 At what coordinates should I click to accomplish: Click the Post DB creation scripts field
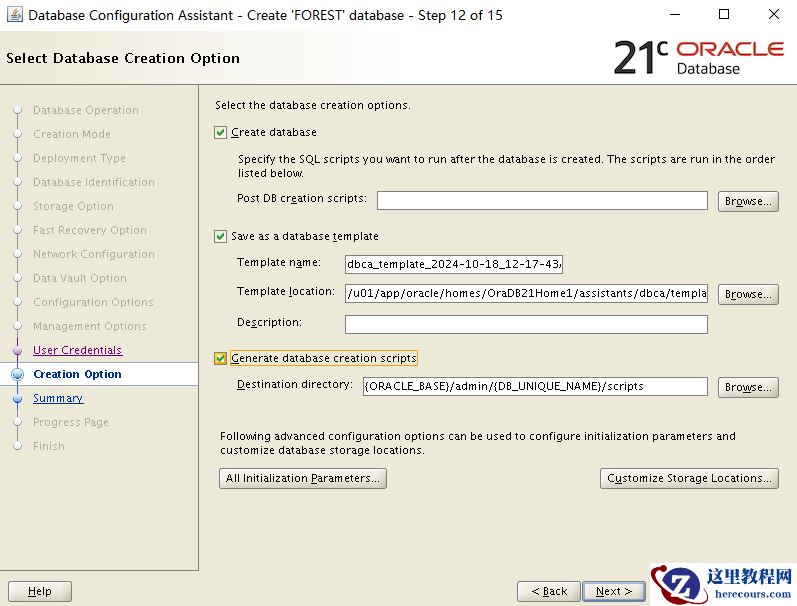coord(542,200)
